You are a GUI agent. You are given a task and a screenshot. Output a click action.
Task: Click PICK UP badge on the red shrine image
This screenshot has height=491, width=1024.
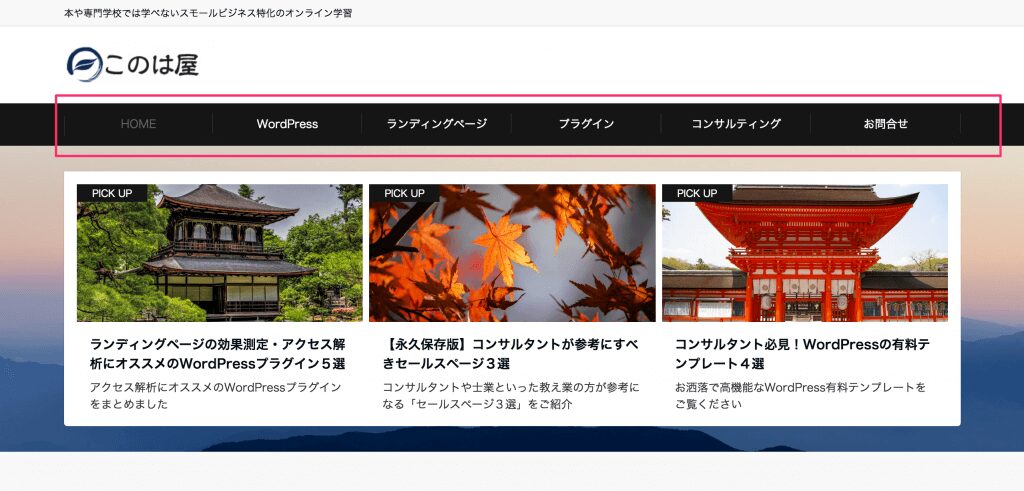(x=697, y=193)
